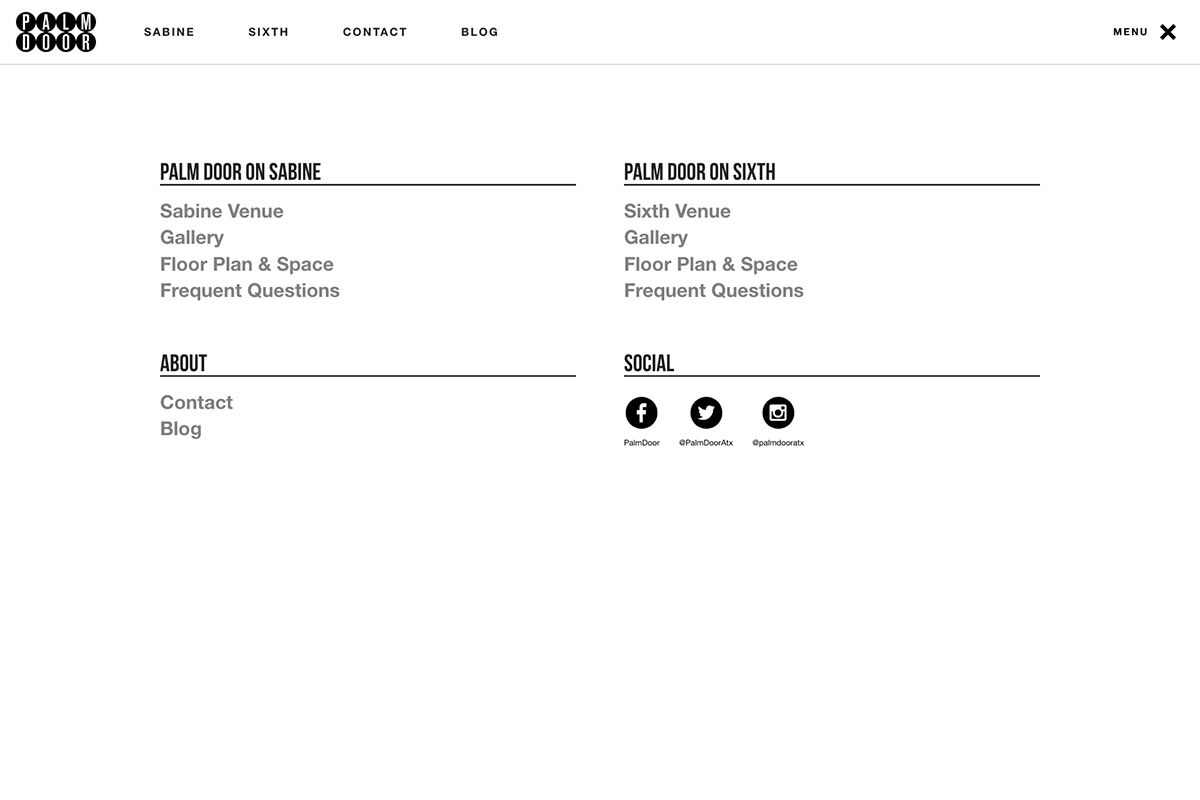Click the MENU label at top right
The height and width of the screenshot is (800, 1200).
1131,32
